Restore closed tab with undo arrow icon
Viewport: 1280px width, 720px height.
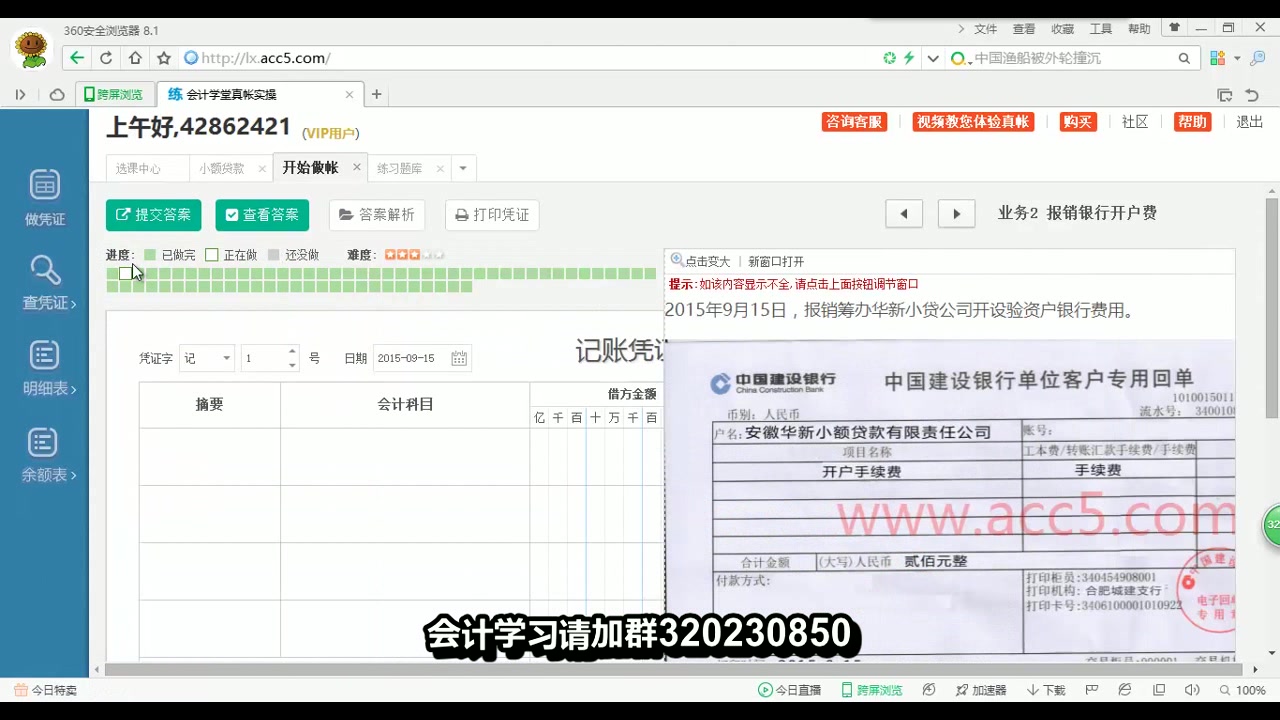tap(1252, 95)
